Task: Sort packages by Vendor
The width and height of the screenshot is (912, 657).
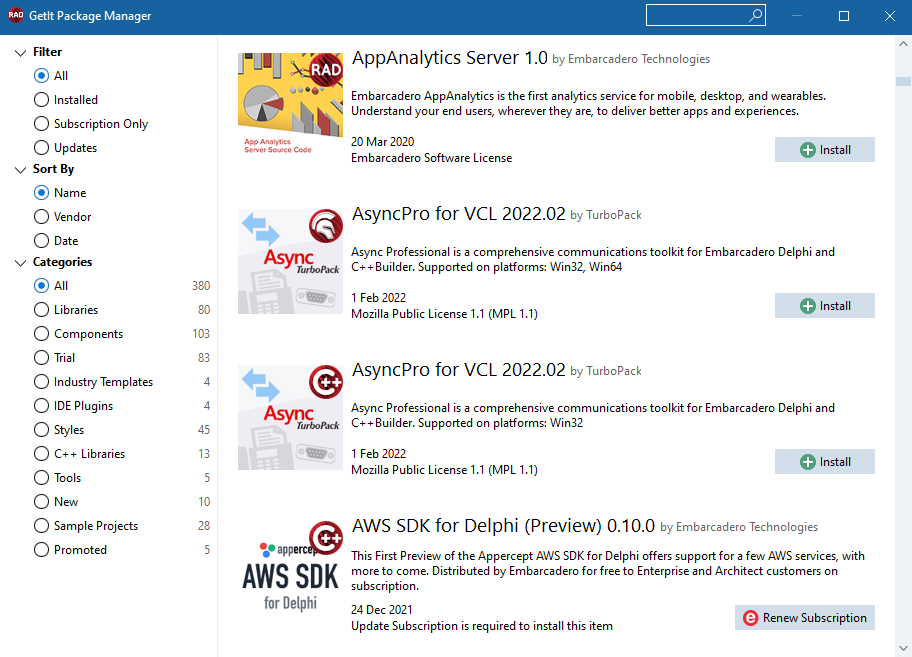Action: pyautogui.click(x=41, y=216)
